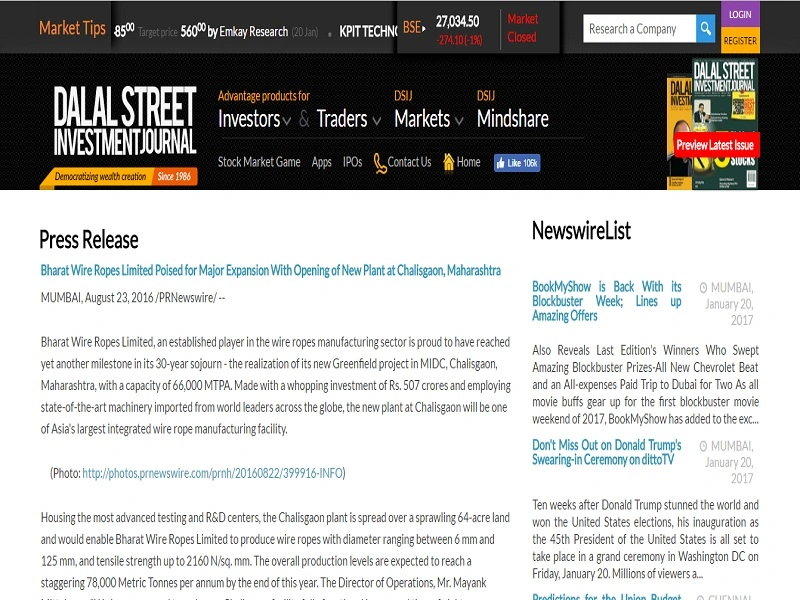Open the BSE index selector
The image size is (800, 600).
[412, 27]
